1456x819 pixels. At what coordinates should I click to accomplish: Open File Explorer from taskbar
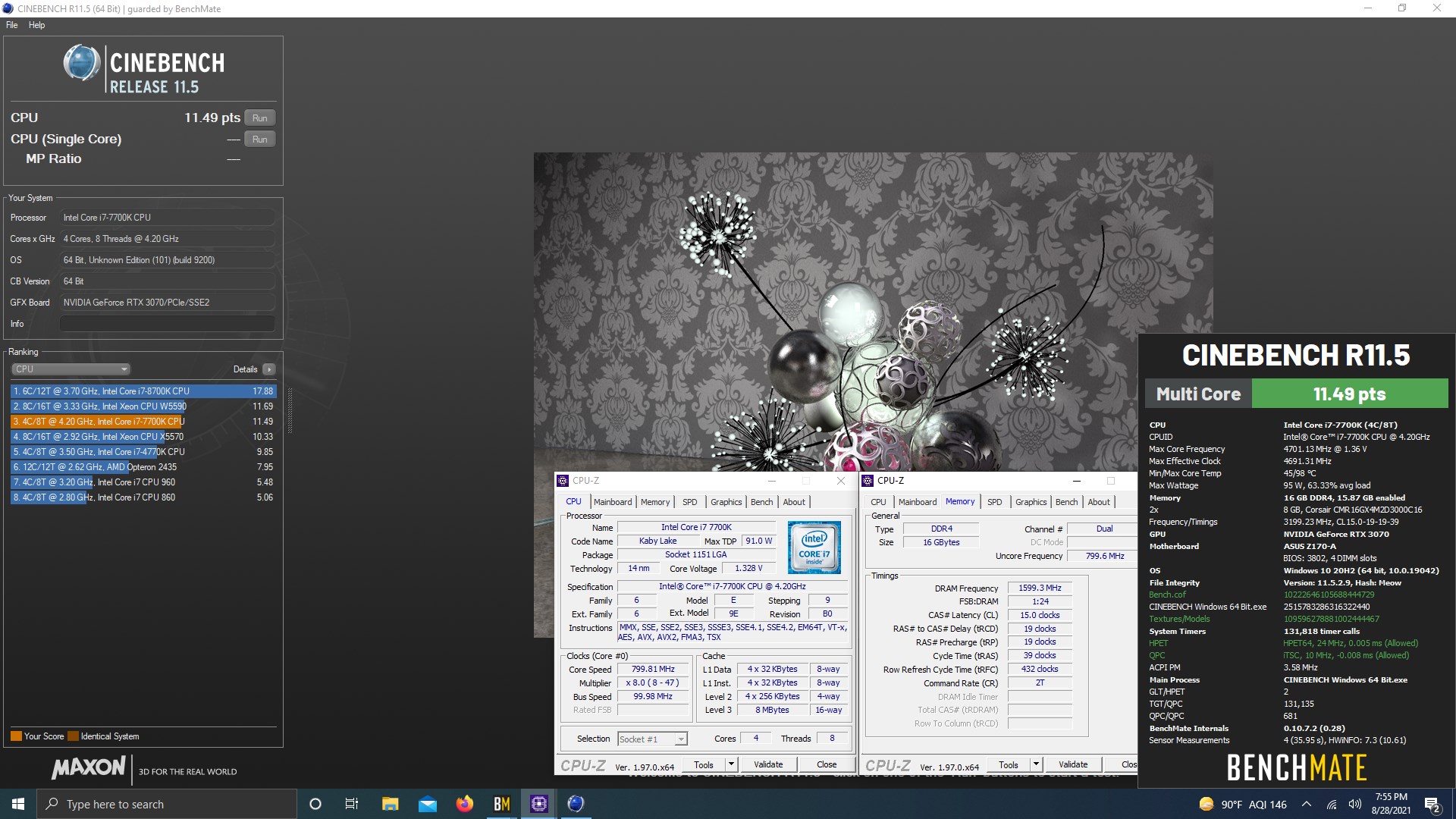(390, 804)
